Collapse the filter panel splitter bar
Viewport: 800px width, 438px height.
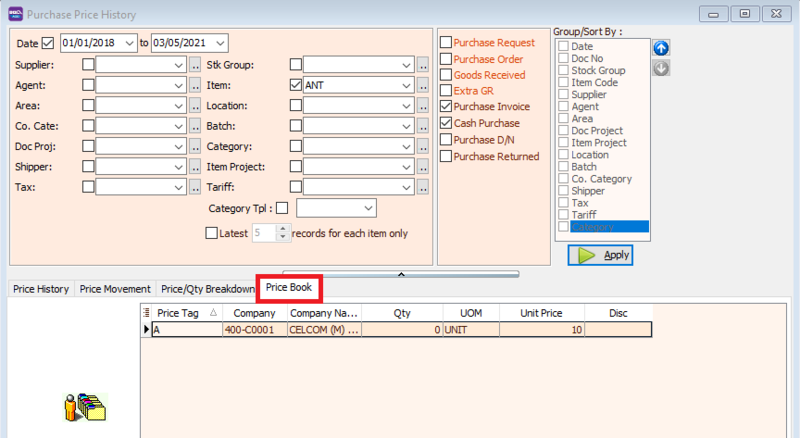(400, 273)
